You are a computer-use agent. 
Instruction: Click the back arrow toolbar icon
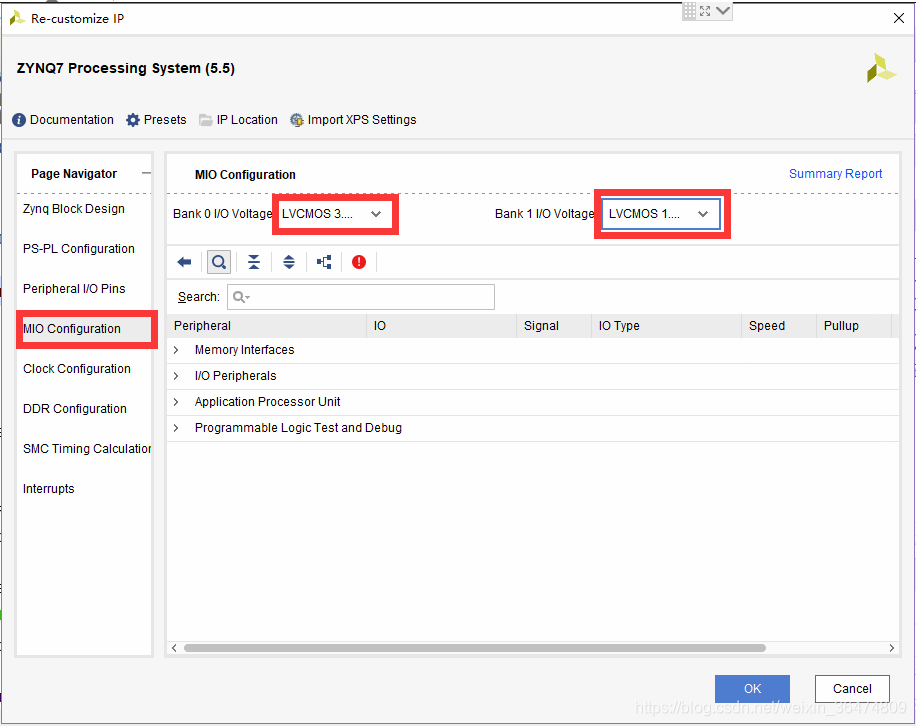coord(184,262)
